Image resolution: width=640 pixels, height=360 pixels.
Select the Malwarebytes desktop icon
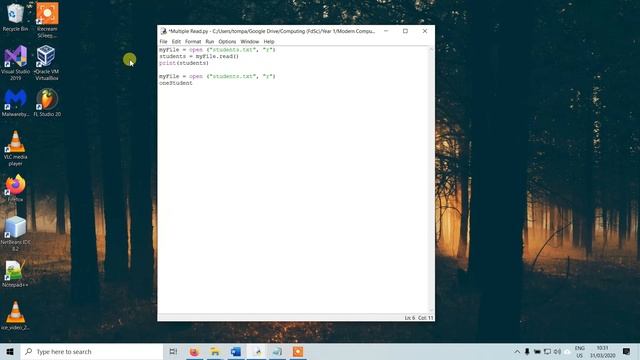coord(16,103)
